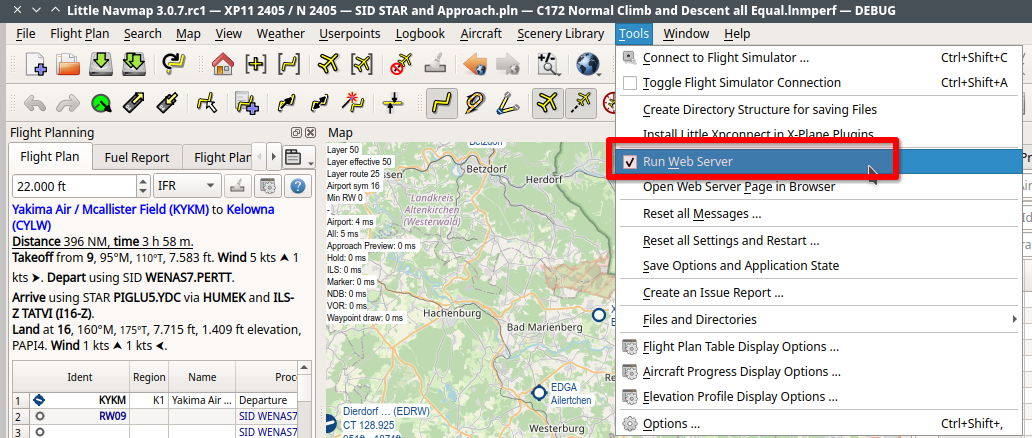Open the File menu
Viewport: 1032px width, 438px height.
[x=26, y=34]
